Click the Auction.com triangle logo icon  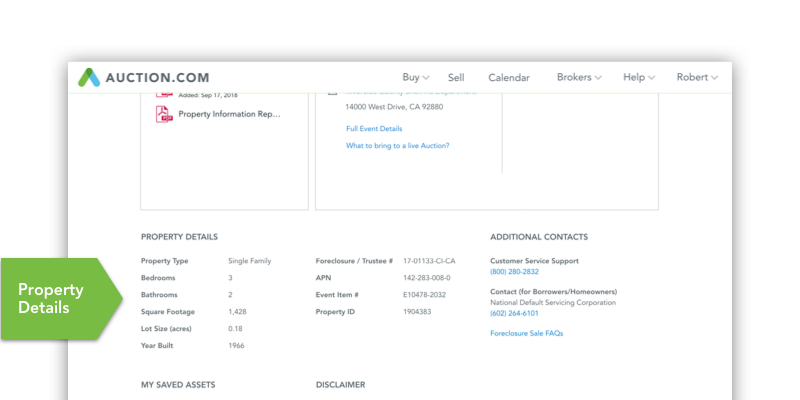point(89,77)
